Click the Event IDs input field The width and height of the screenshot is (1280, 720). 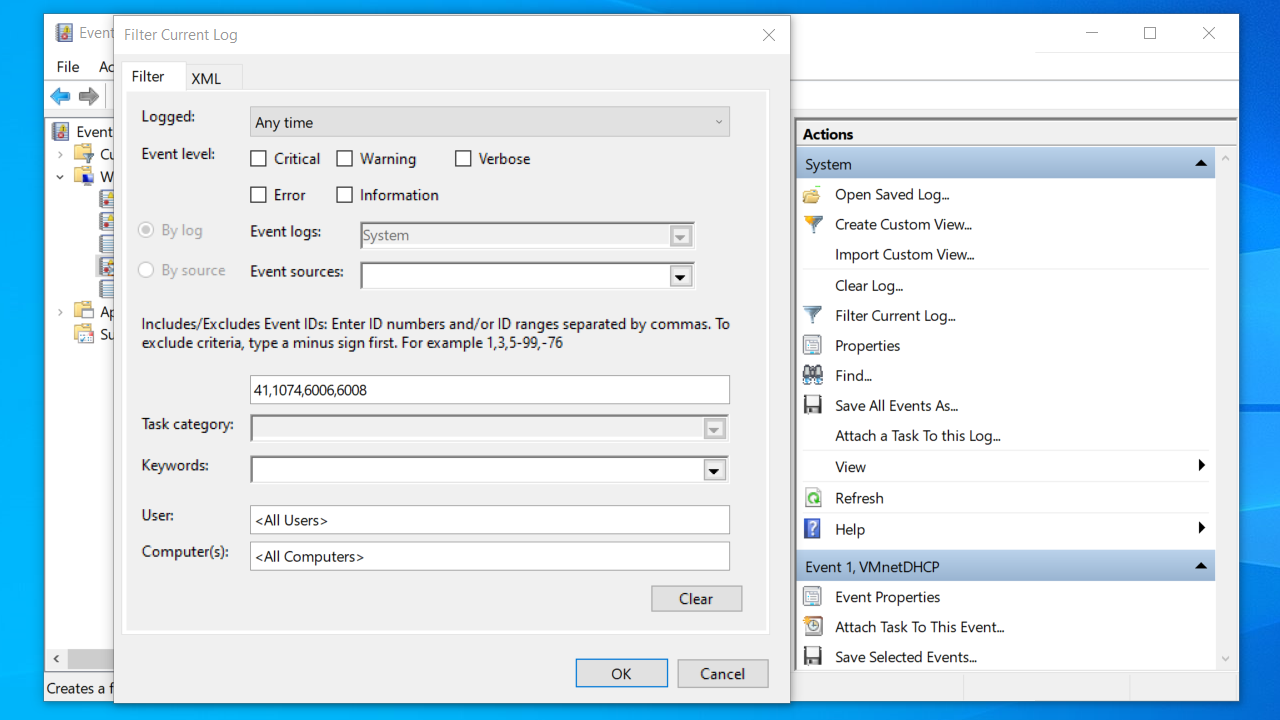pyautogui.click(x=489, y=390)
